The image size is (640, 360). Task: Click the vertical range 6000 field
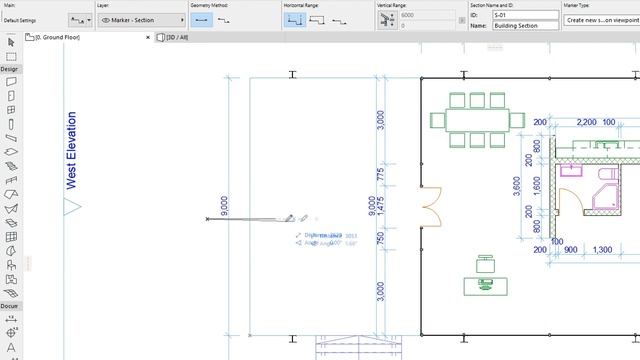pos(427,15)
